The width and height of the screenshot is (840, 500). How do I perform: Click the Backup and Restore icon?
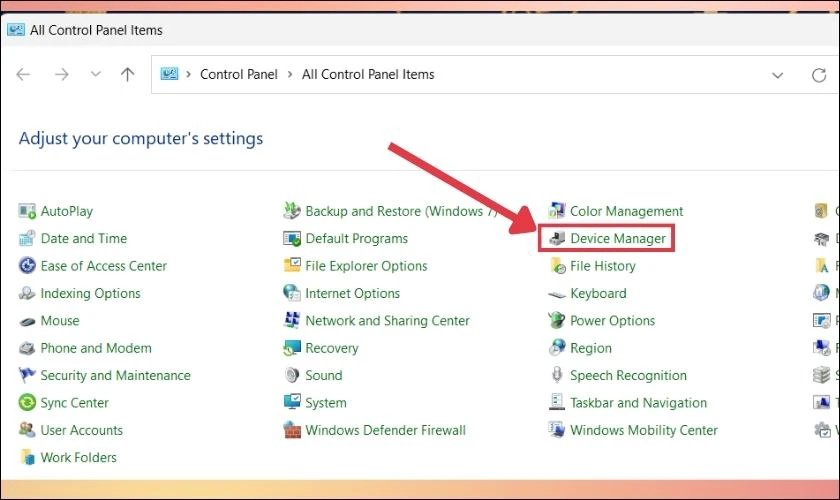292,211
